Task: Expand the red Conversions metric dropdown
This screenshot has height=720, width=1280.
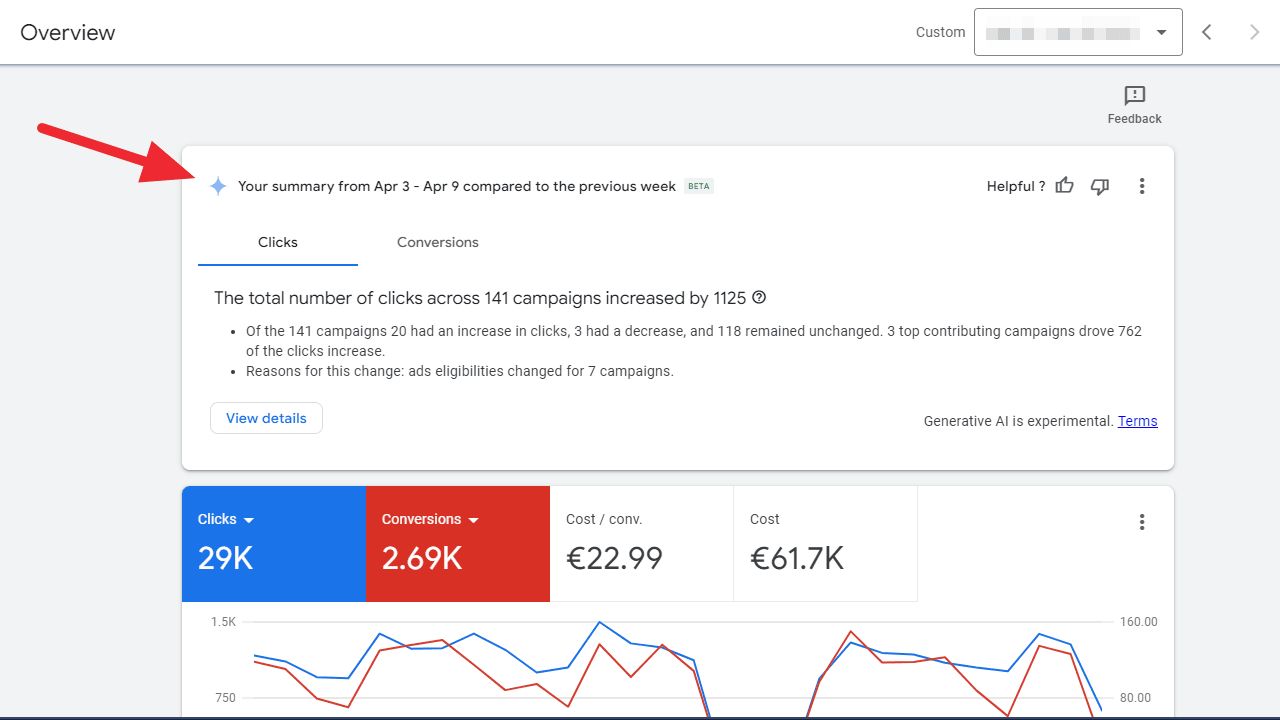Action: [x=473, y=520]
